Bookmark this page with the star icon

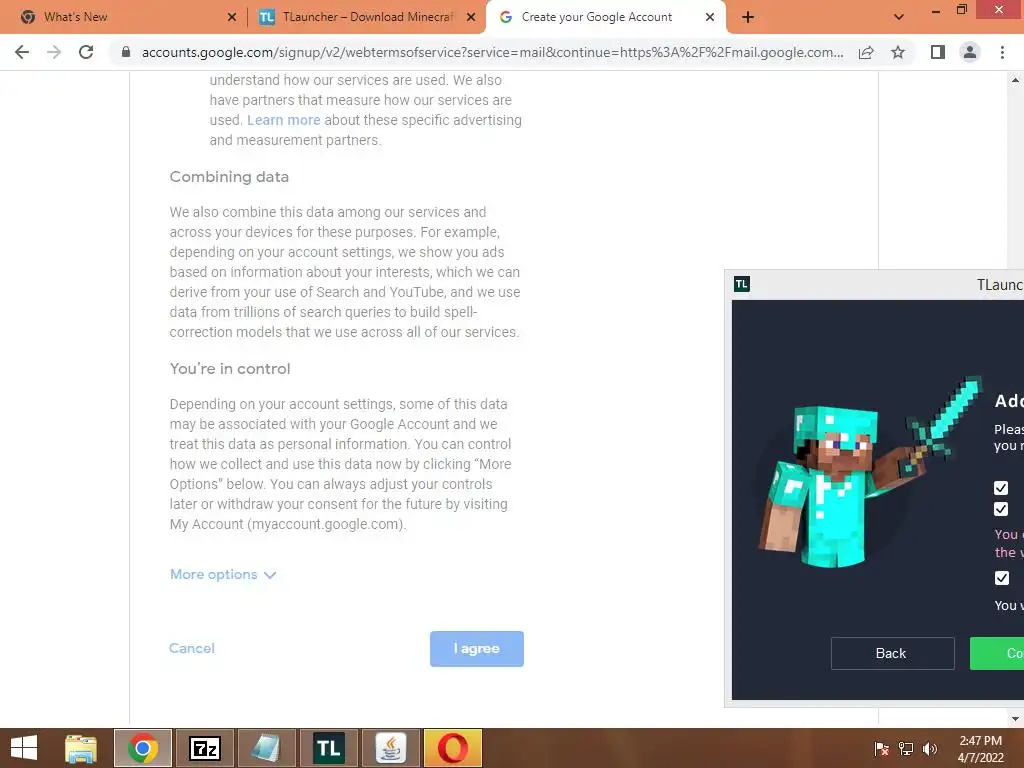[x=898, y=52]
